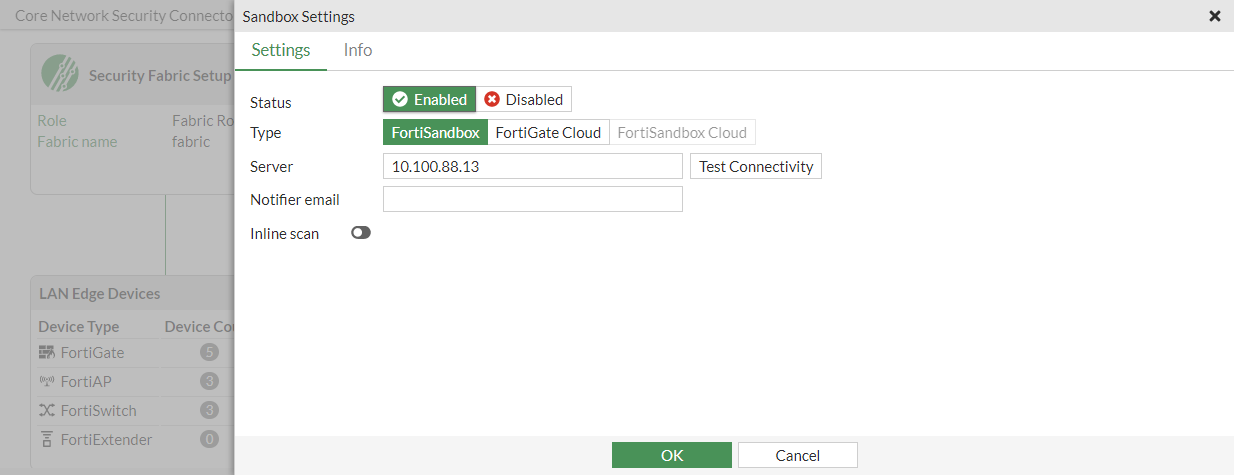
Task: Click the FortiAP count badge
Action: coord(209,381)
